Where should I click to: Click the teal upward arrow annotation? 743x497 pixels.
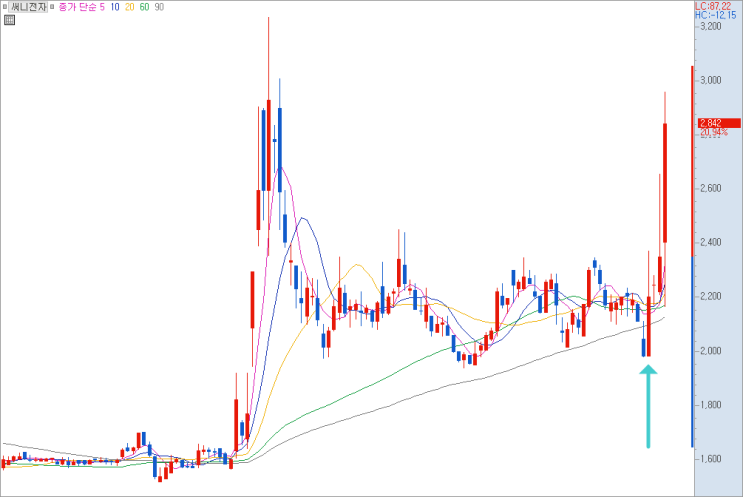coord(648,406)
